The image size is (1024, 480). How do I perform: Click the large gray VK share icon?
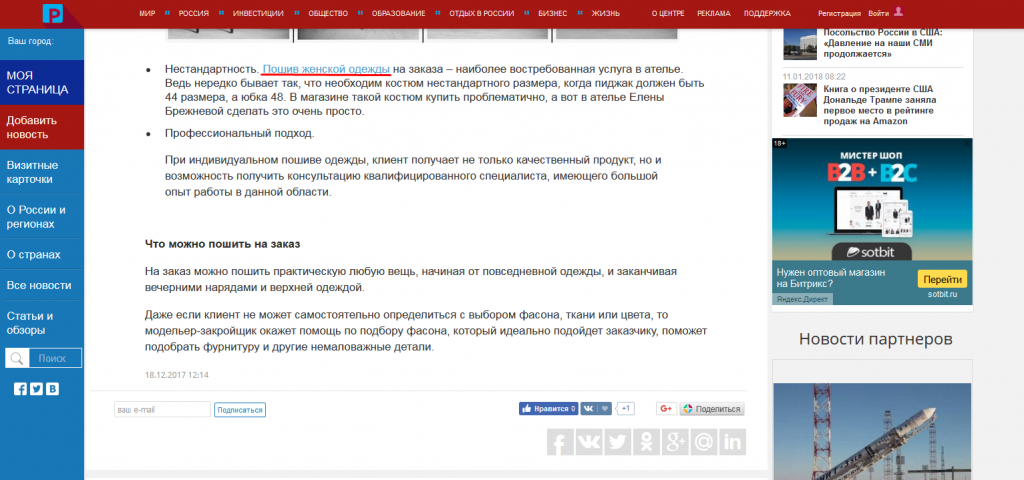(589, 442)
